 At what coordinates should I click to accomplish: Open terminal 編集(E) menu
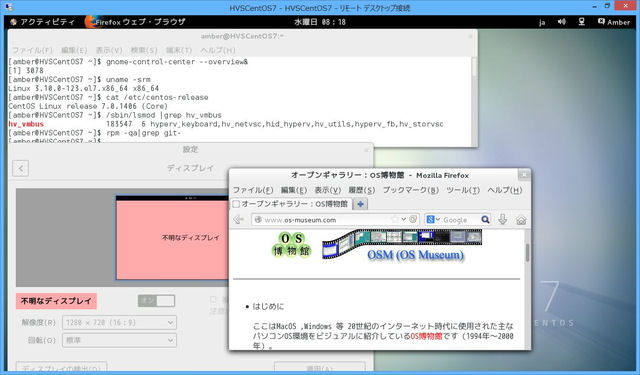74,50
